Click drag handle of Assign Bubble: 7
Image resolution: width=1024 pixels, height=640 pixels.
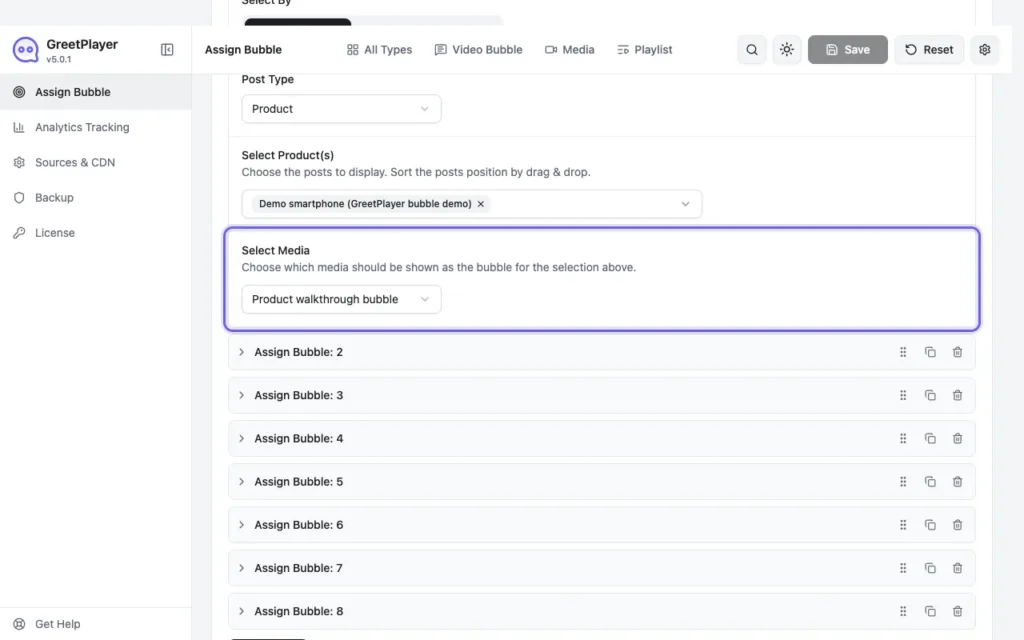903,568
